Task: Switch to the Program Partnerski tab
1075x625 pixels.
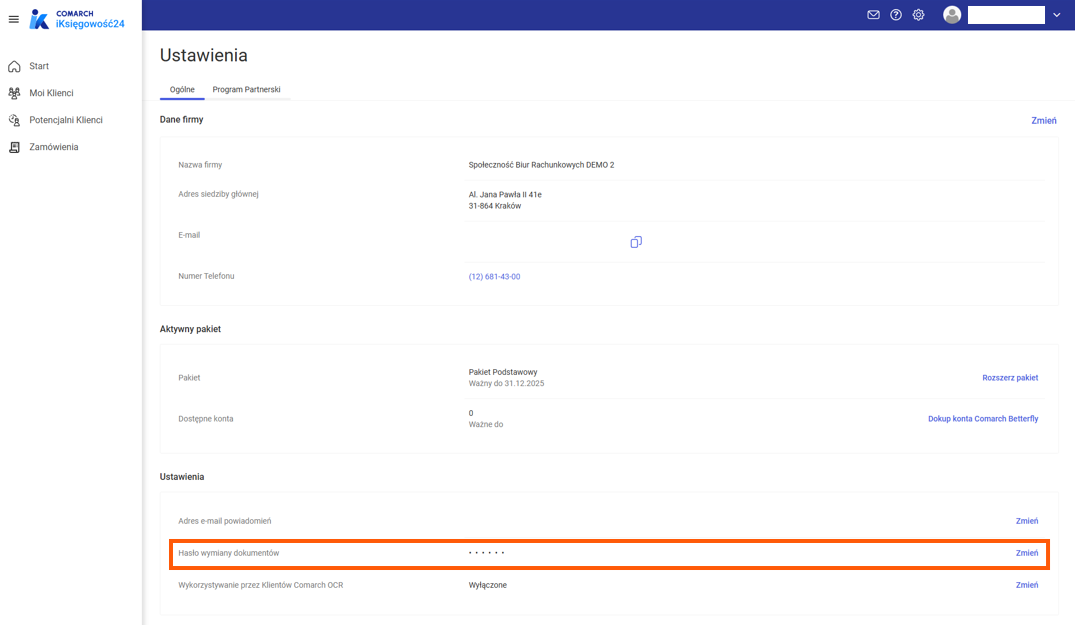Action: click(x=246, y=89)
